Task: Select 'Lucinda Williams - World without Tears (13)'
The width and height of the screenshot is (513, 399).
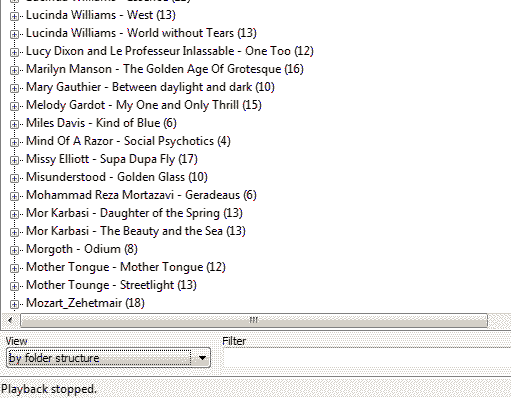Action: [x=141, y=33]
